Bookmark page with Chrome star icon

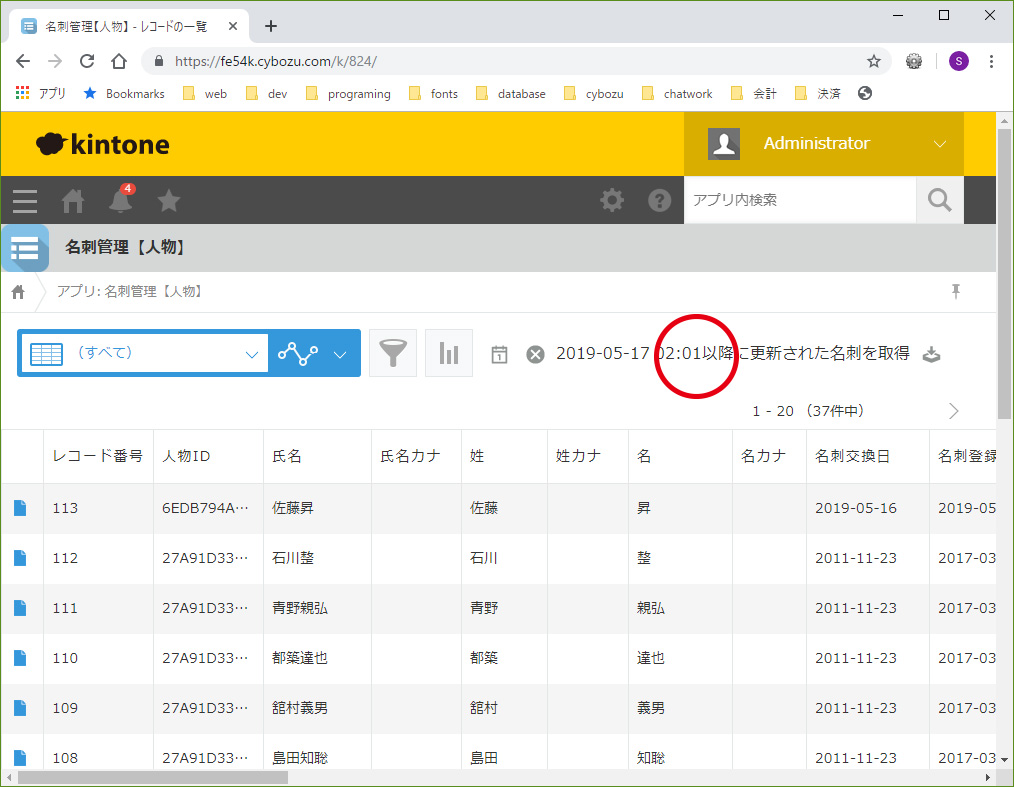click(874, 61)
